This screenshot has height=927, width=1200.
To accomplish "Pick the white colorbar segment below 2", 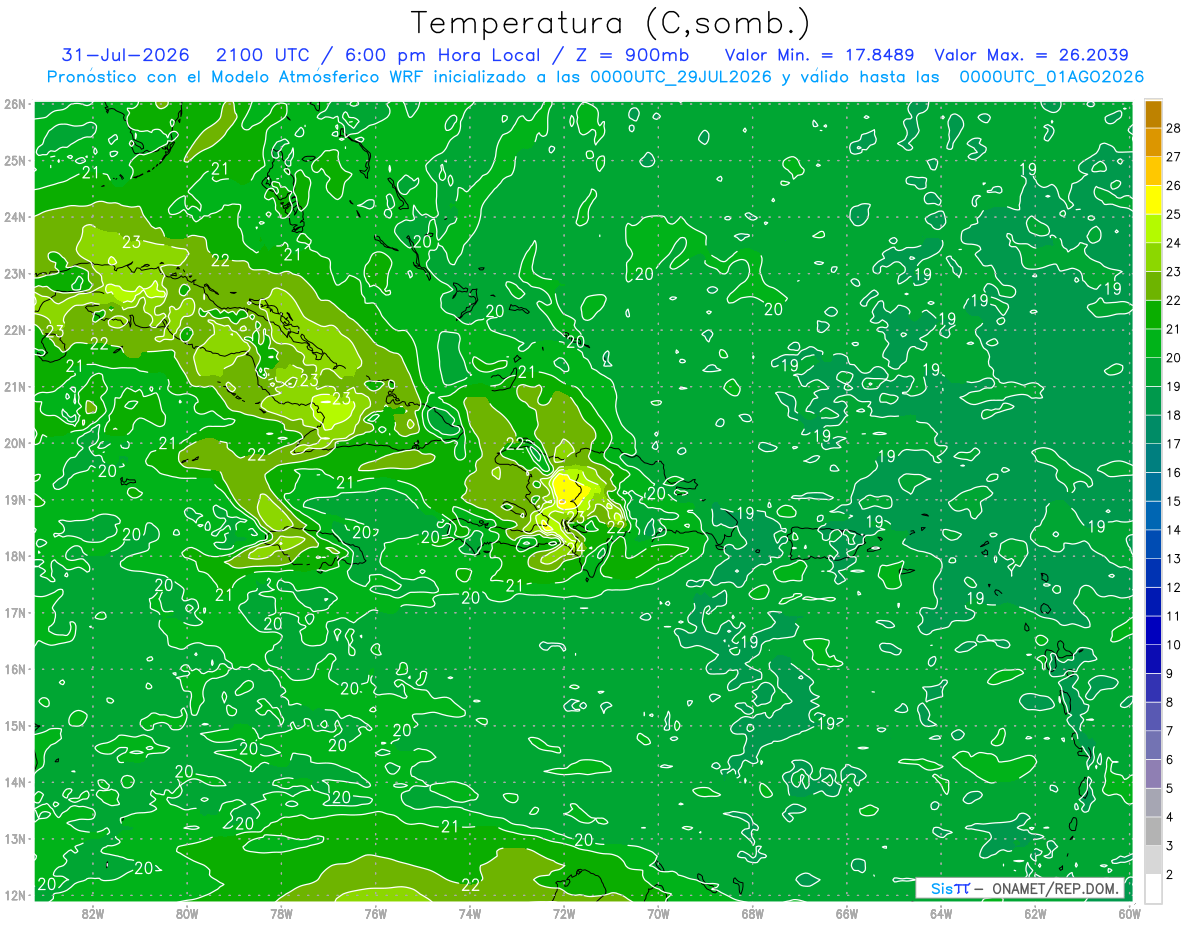I will [1153, 889].
